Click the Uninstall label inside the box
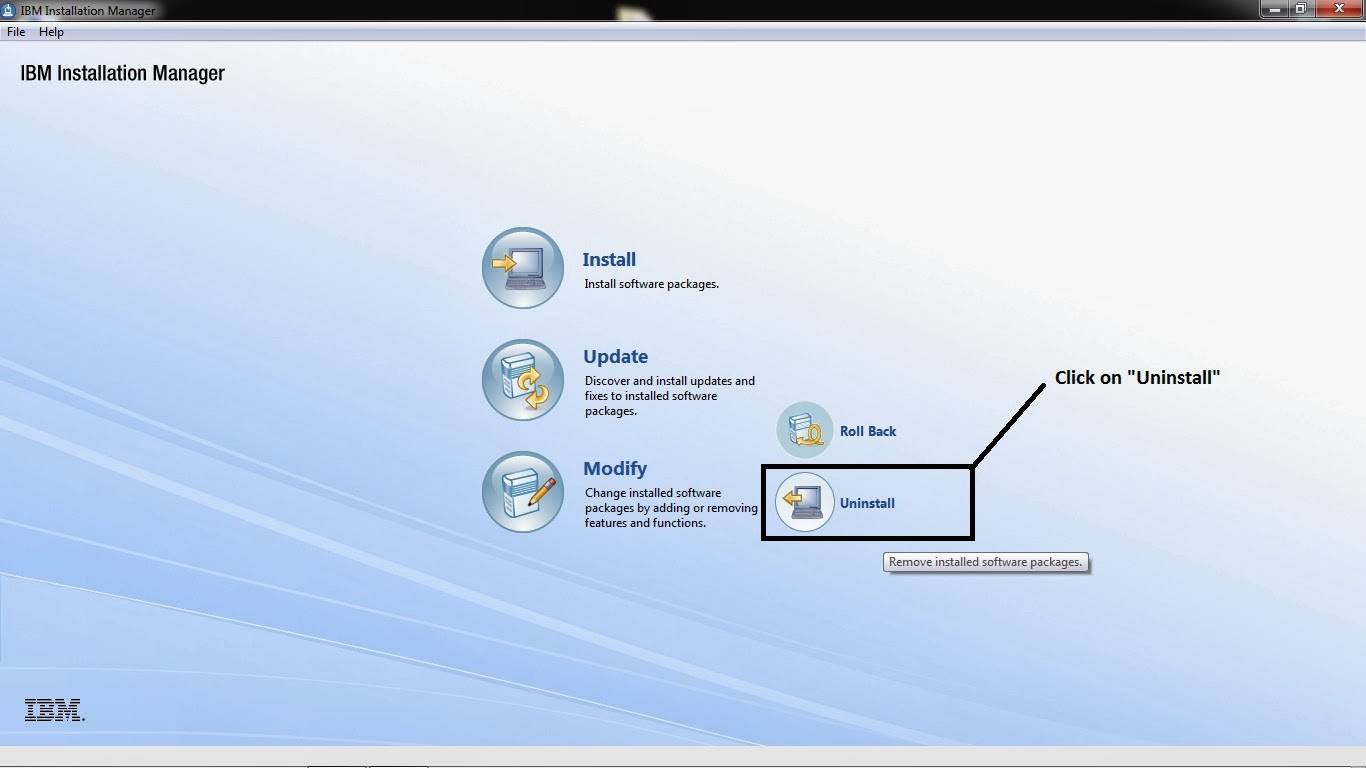This screenshot has height=768, width=1366. pos(866,503)
